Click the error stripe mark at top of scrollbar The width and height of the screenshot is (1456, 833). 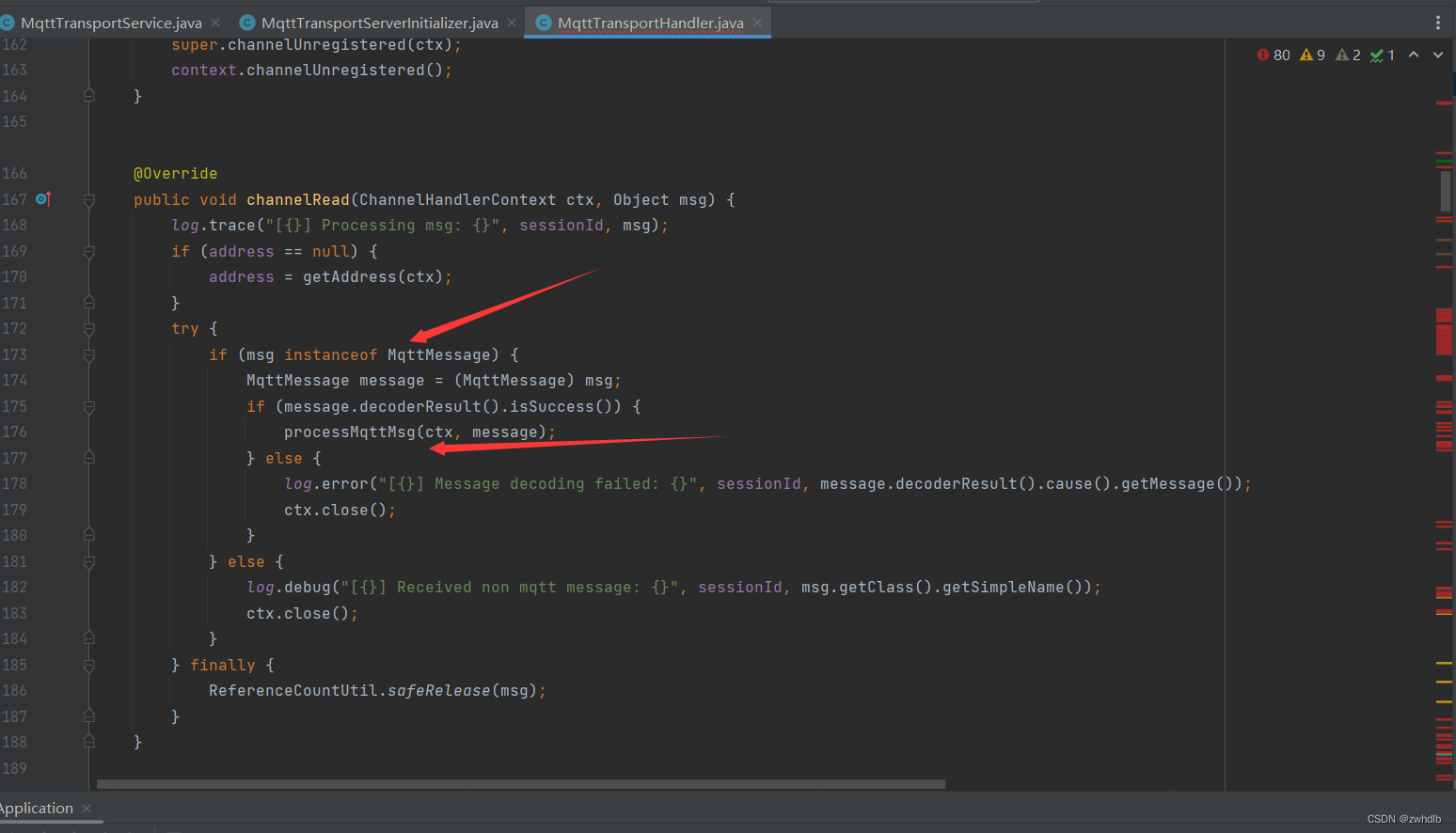click(1444, 102)
